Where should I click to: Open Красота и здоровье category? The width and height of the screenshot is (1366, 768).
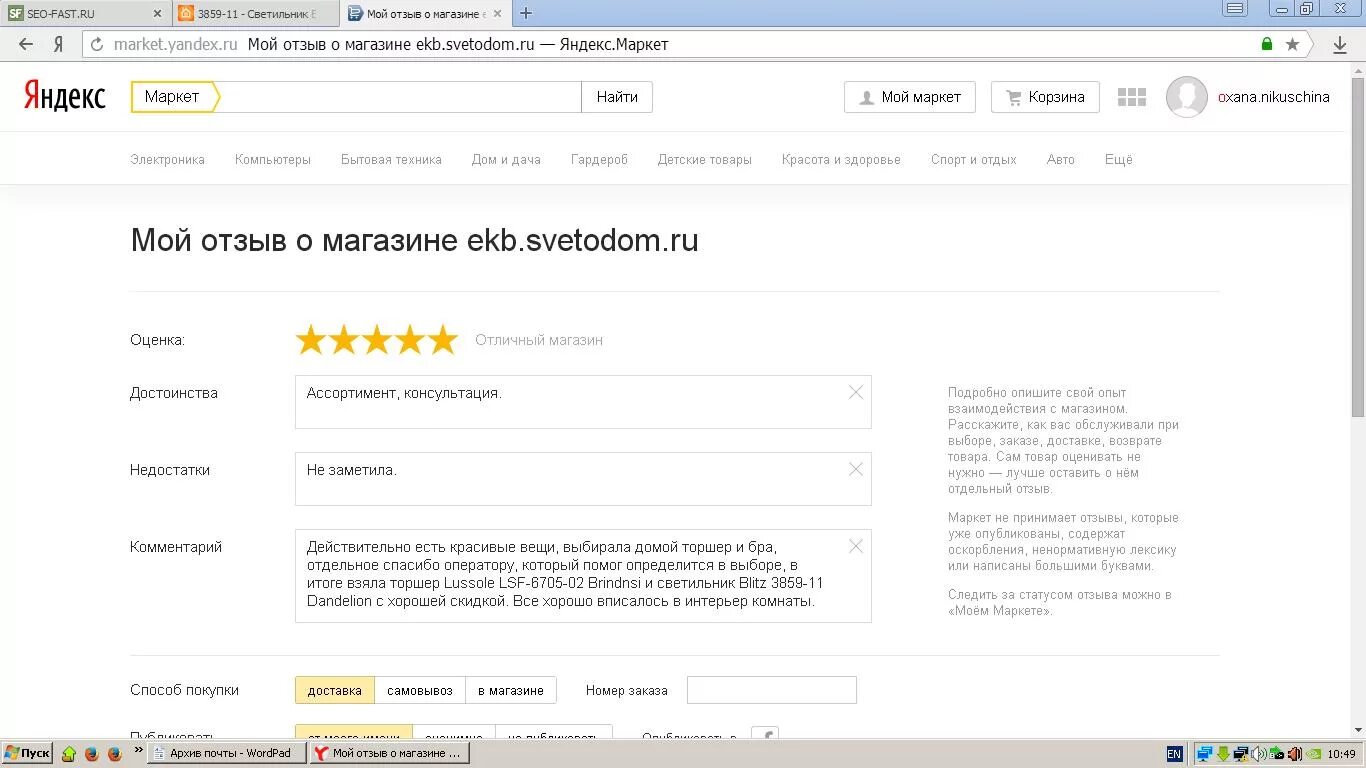(x=841, y=160)
